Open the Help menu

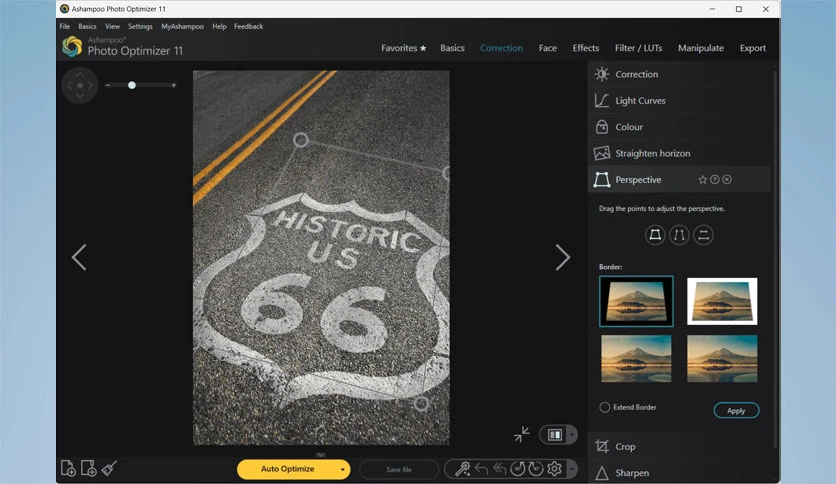tap(219, 26)
